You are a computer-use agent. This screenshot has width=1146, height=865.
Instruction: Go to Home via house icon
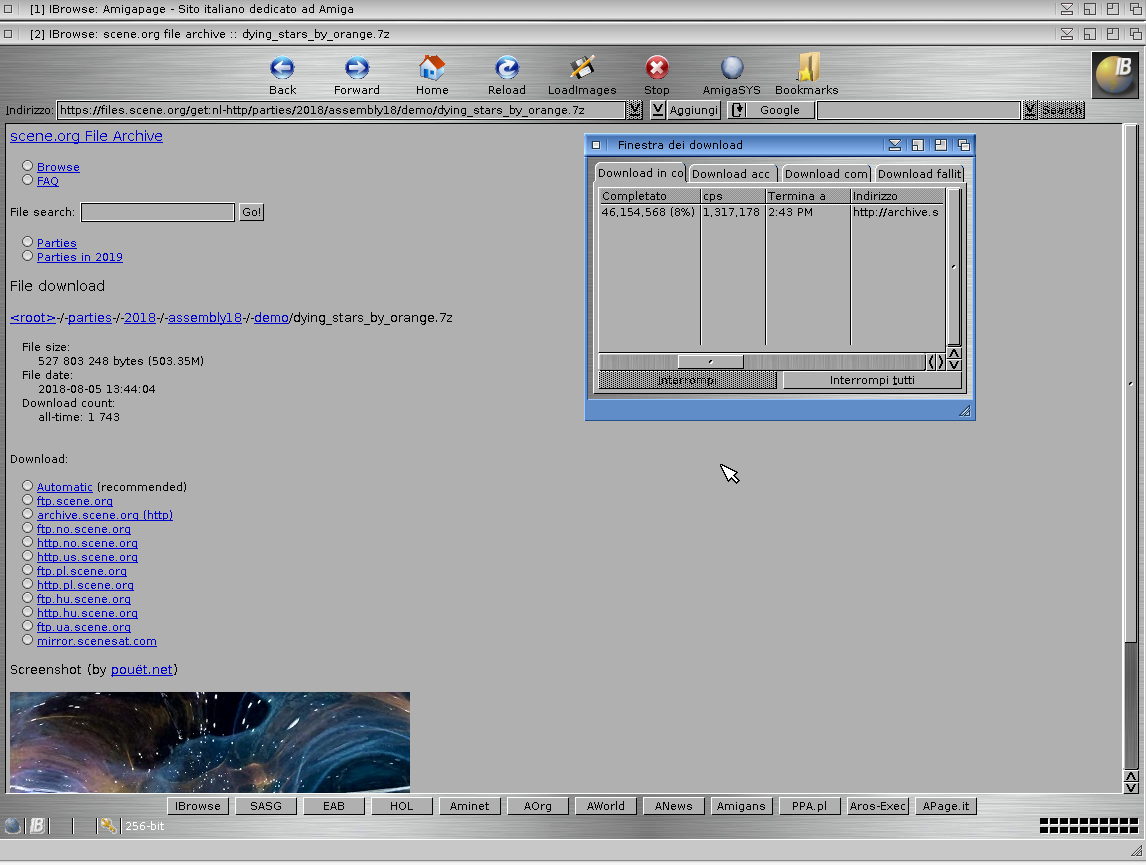click(432, 68)
